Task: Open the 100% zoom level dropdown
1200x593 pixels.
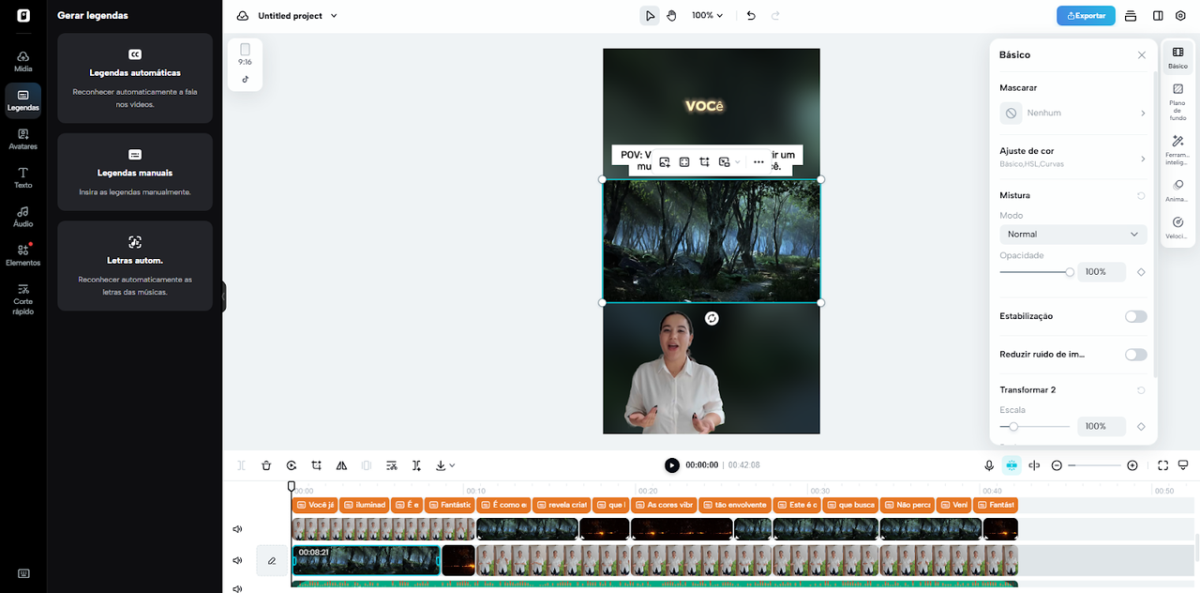Action: click(707, 16)
